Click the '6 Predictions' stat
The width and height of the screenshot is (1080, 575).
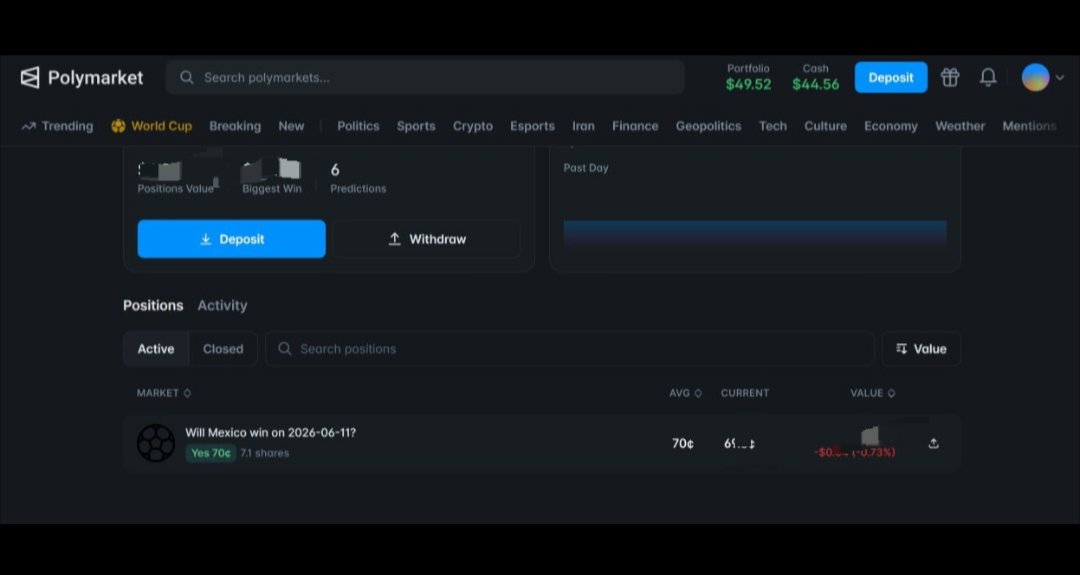point(358,178)
